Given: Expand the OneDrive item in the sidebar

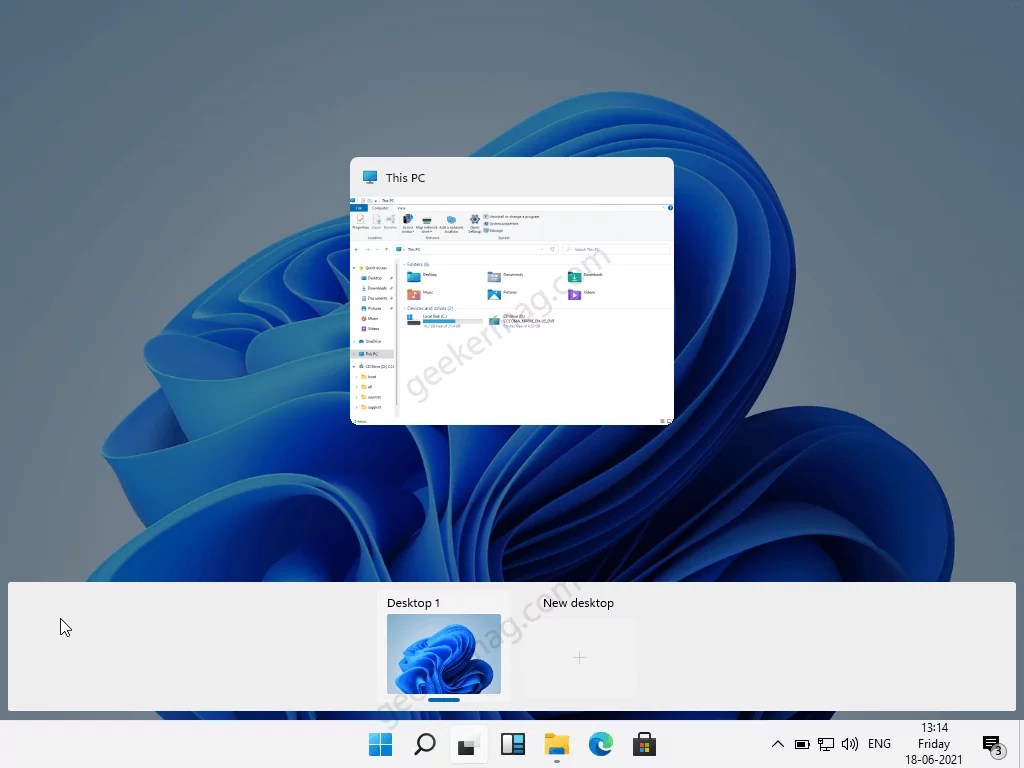Looking at the screenshot, I should click(353, 341).
